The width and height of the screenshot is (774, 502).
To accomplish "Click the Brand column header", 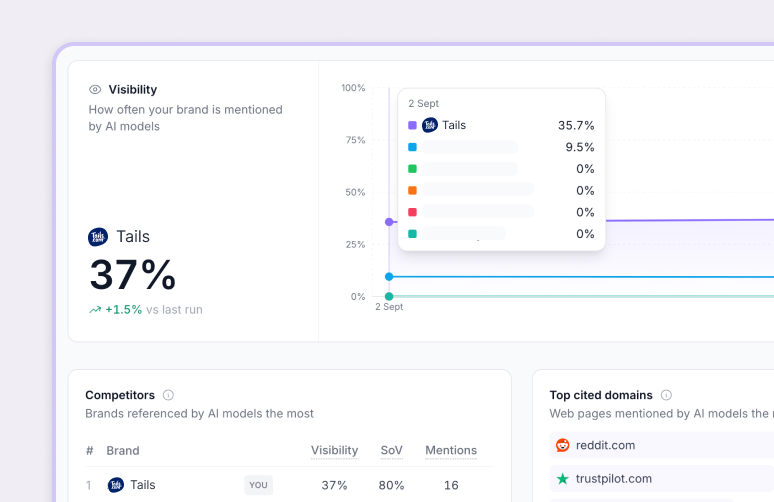I will 123,451.
